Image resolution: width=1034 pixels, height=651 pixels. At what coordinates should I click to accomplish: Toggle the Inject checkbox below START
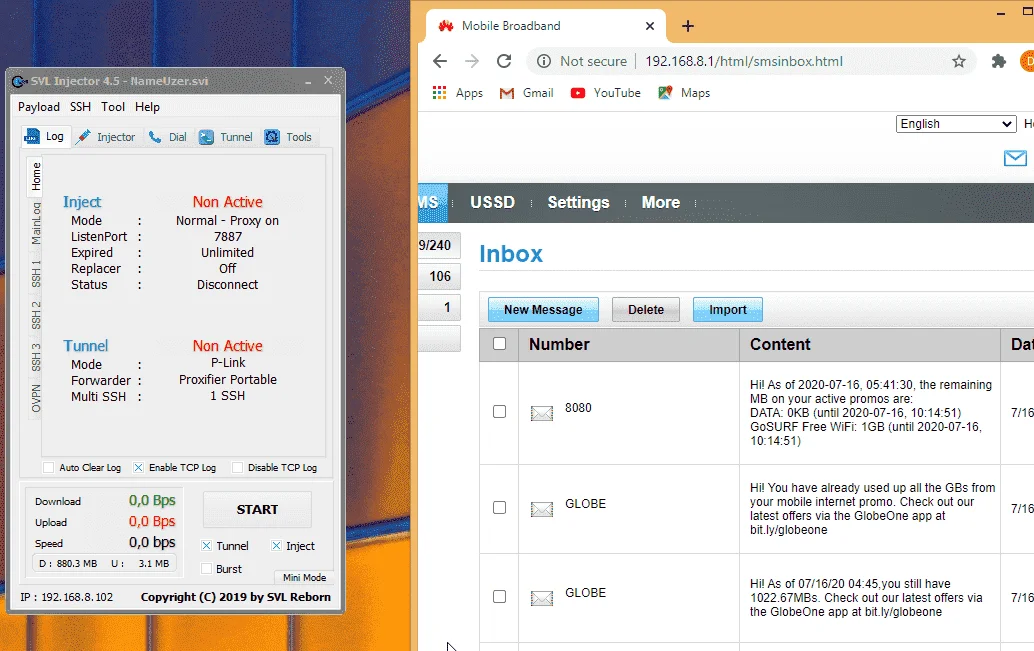[276, 545]
